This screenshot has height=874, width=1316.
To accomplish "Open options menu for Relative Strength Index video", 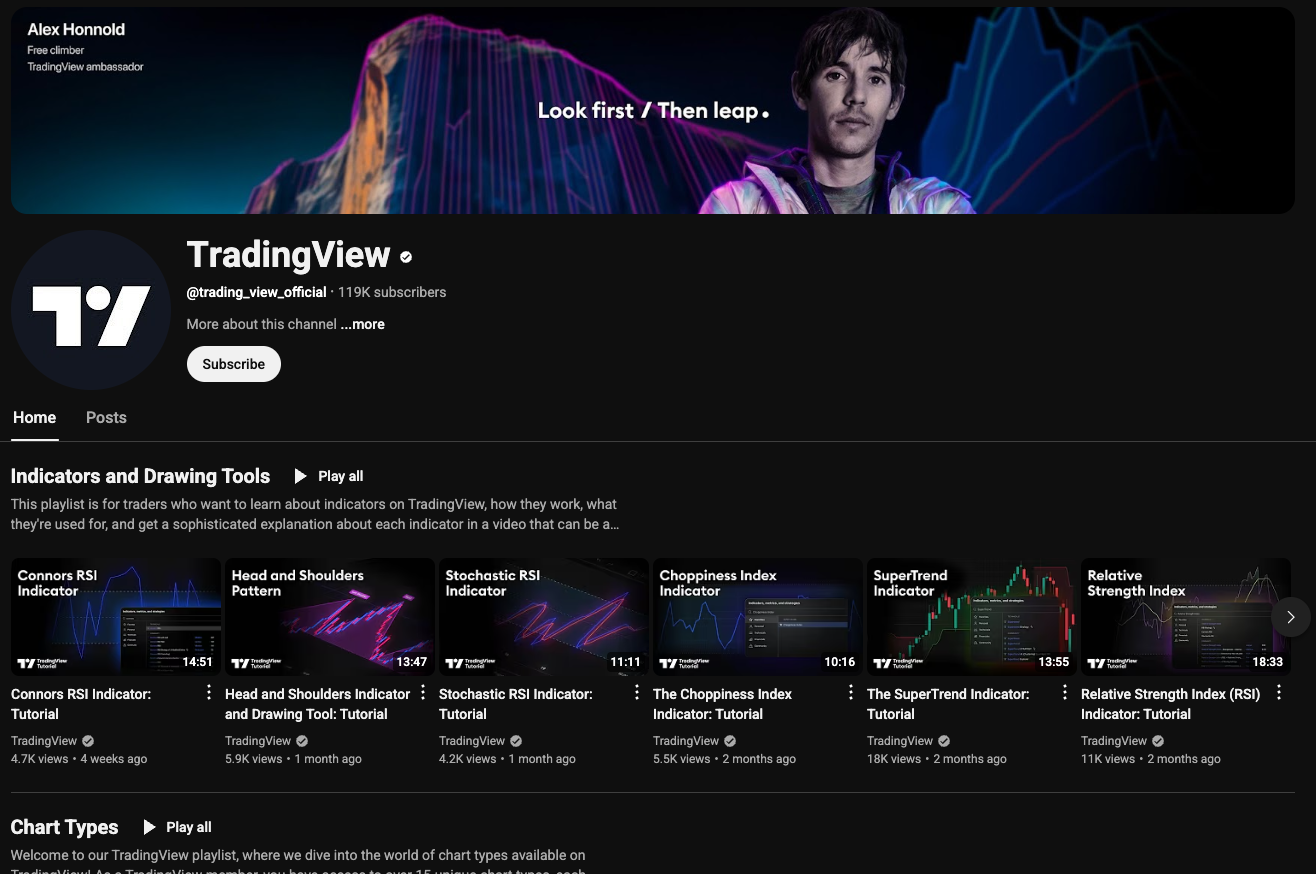I will pos(1278,693).
